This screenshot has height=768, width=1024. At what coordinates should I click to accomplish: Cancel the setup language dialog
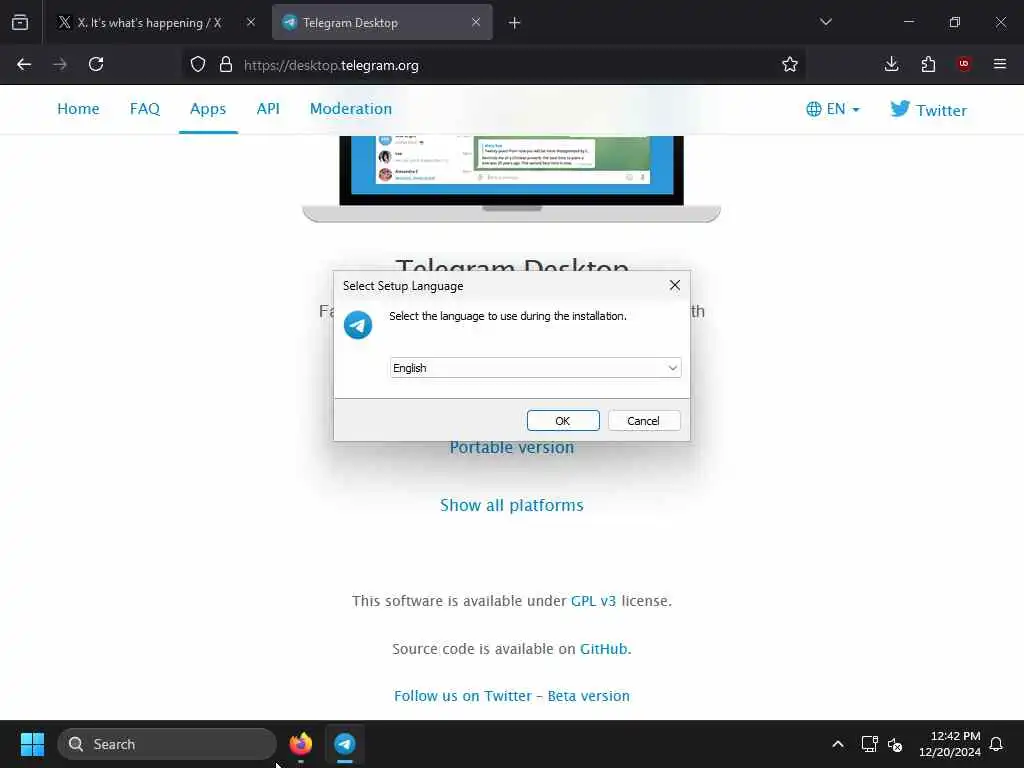pyautogui.click(x=644, y=421)
